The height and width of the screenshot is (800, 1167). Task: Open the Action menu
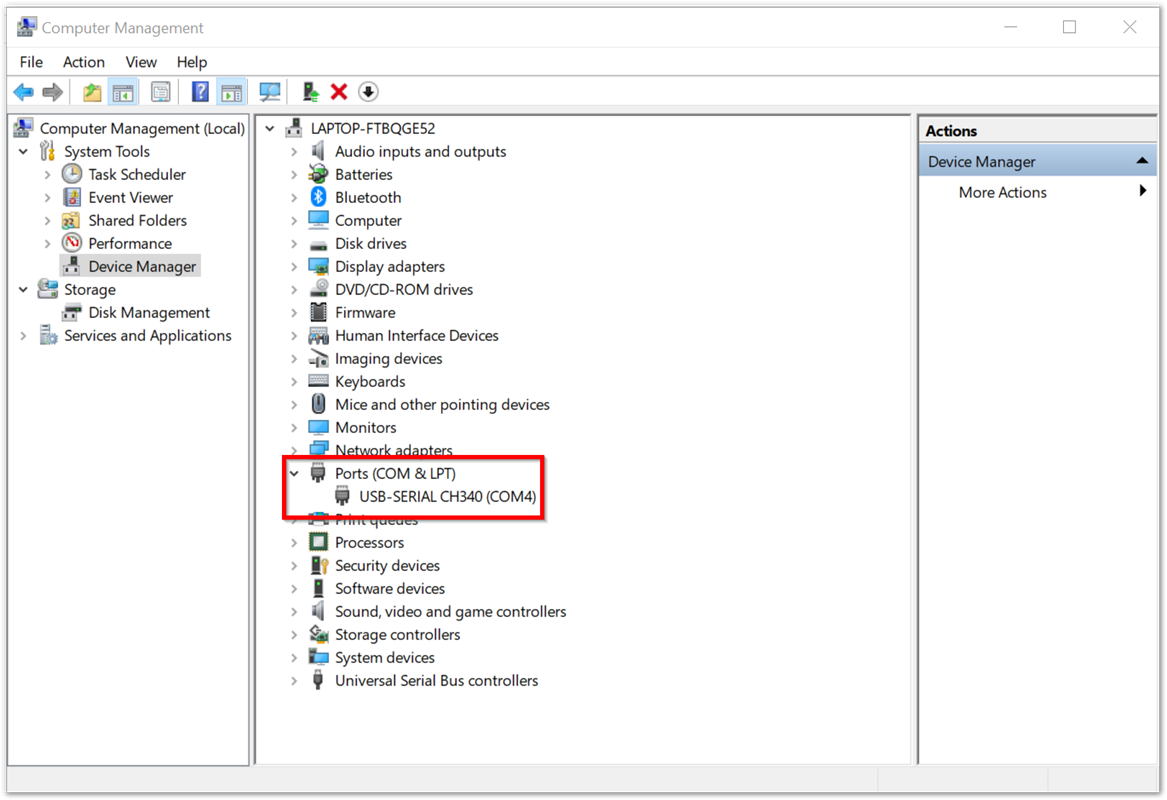[x=83, y=62]
